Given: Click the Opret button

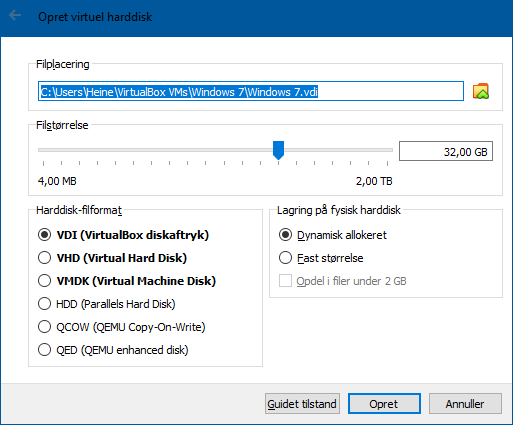Looking at the screenshot, I should (384, 404).
